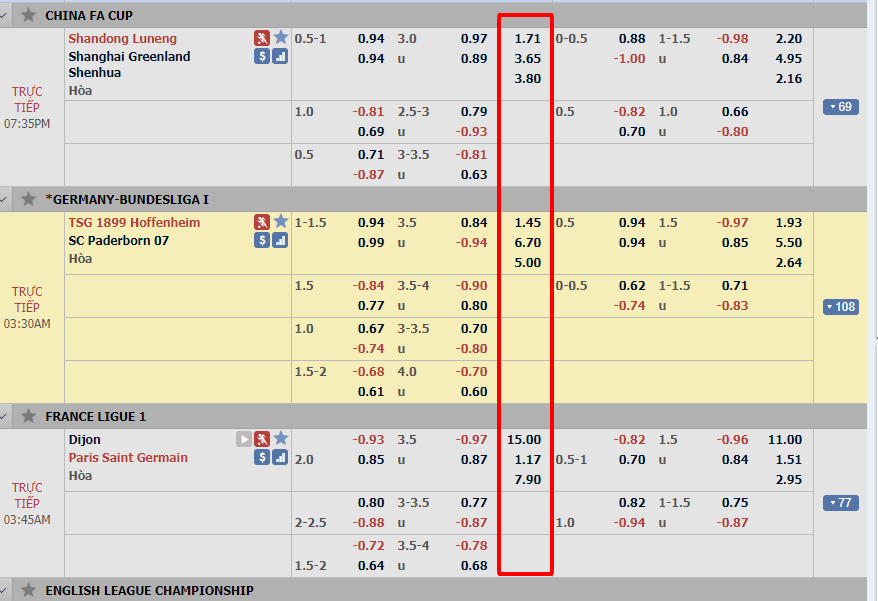Viewport: 878px width, 601px height.
Task: Select the 1.93 first-half odds for Hoffenheim
Action: [788, 223]
